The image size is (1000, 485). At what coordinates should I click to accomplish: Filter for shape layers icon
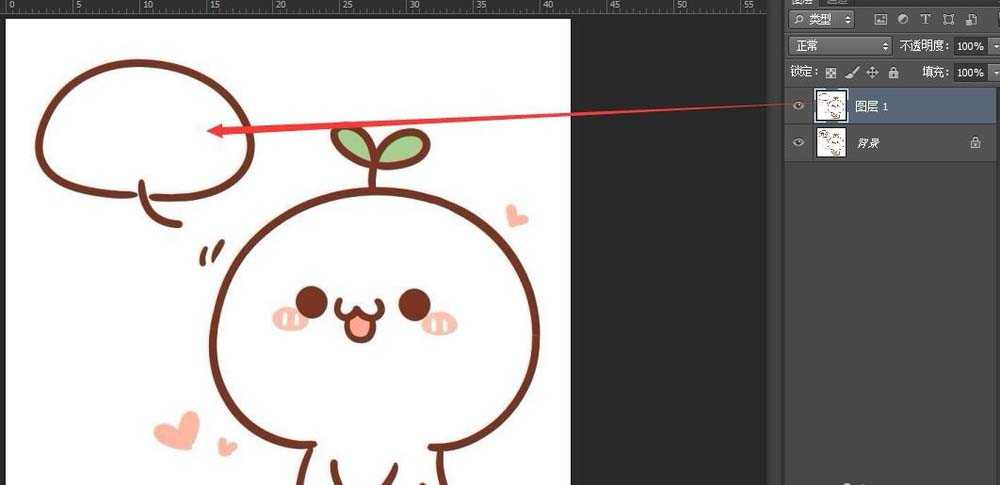pyautogui.click(x=948, y=19)
